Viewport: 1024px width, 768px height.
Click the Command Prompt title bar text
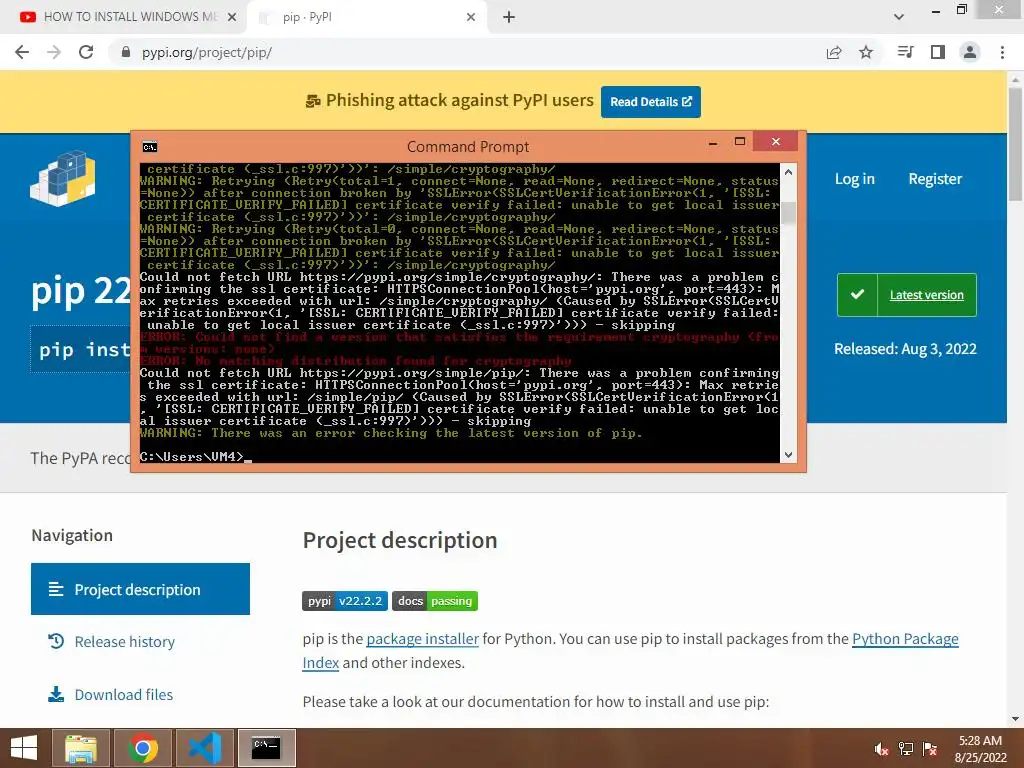tap(468, 146)
